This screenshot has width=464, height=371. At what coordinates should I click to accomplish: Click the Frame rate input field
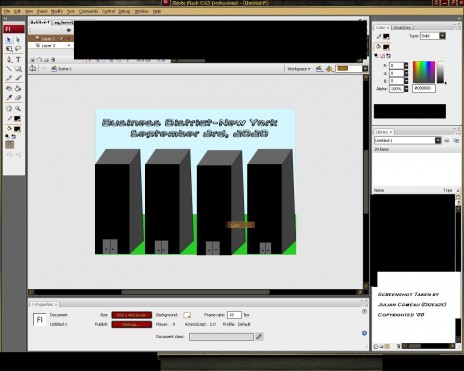point(234,315)
